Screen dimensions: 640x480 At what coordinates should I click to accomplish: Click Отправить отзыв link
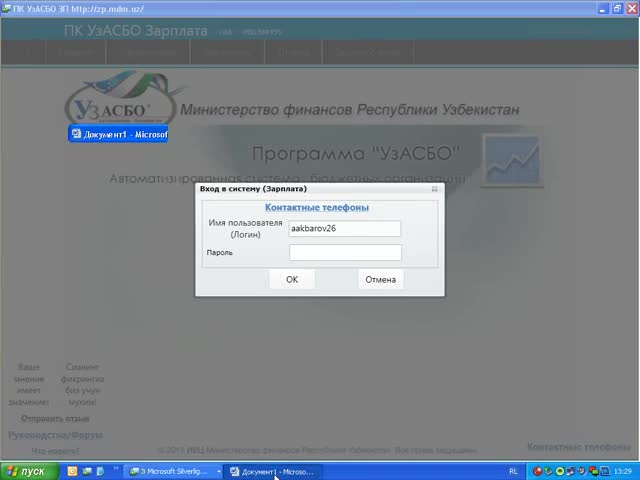55,418
